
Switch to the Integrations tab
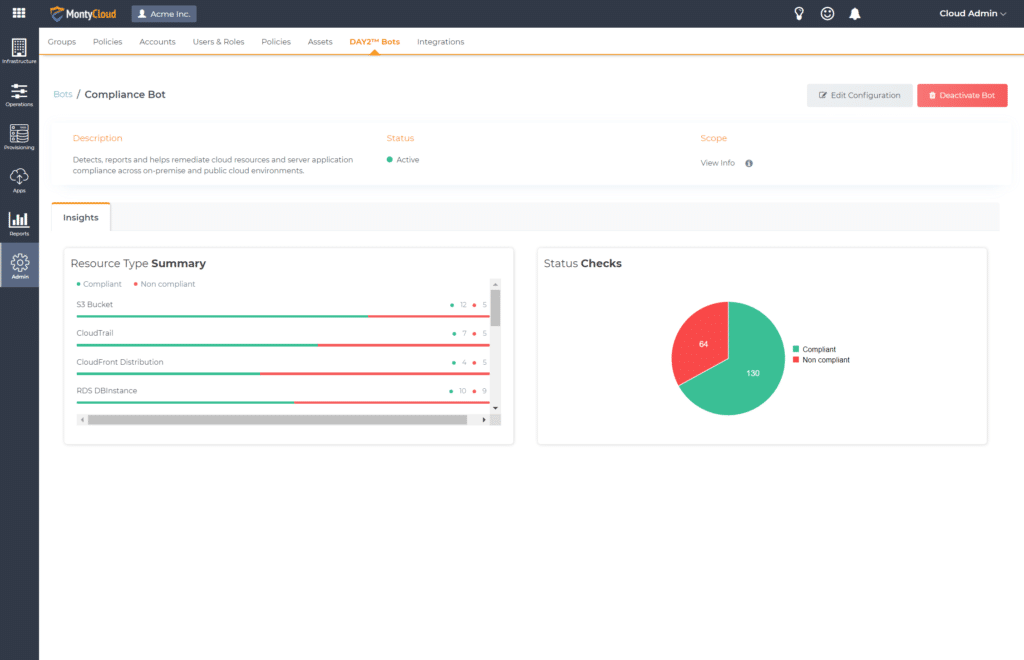[440, 42]
